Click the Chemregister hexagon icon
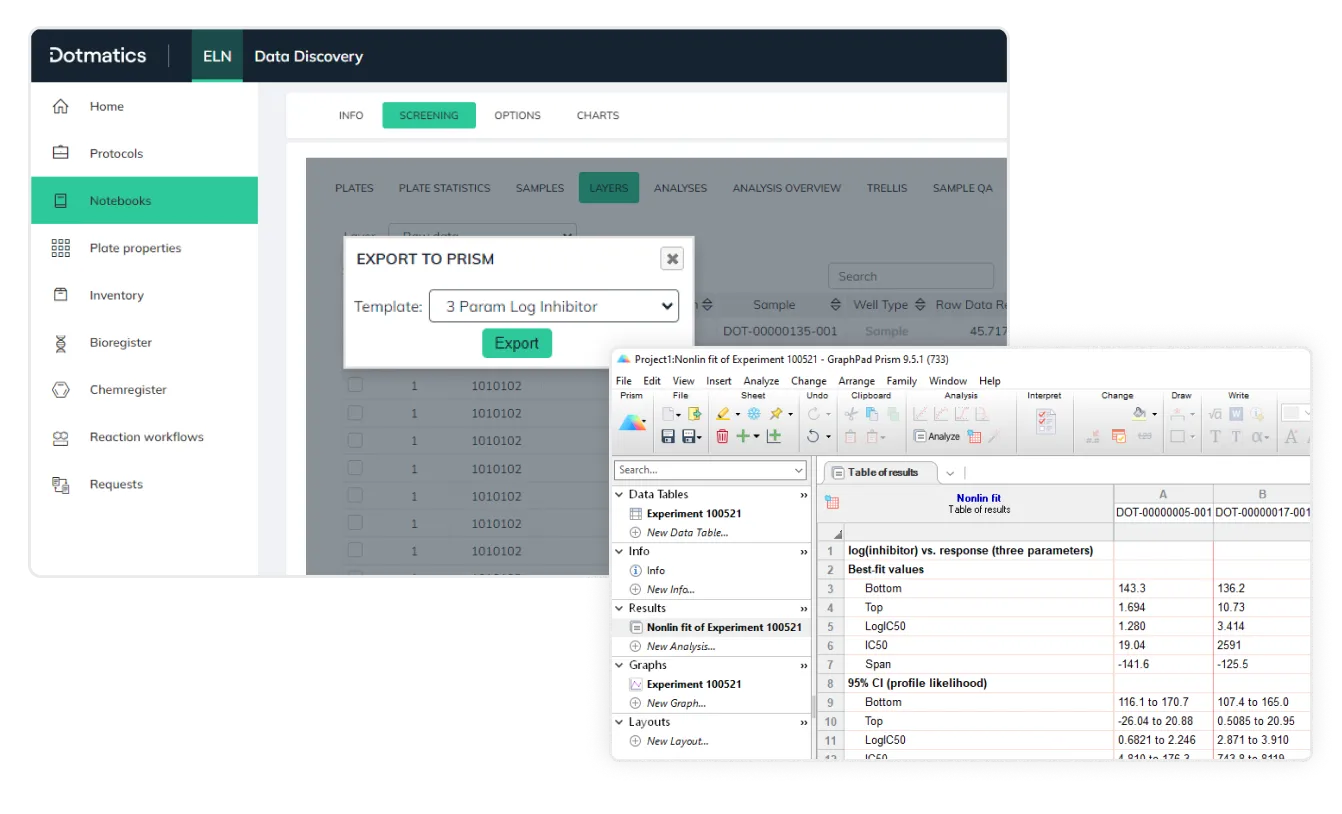The height and width of the screenshot is (814, 1342). [x=61, y=390]
